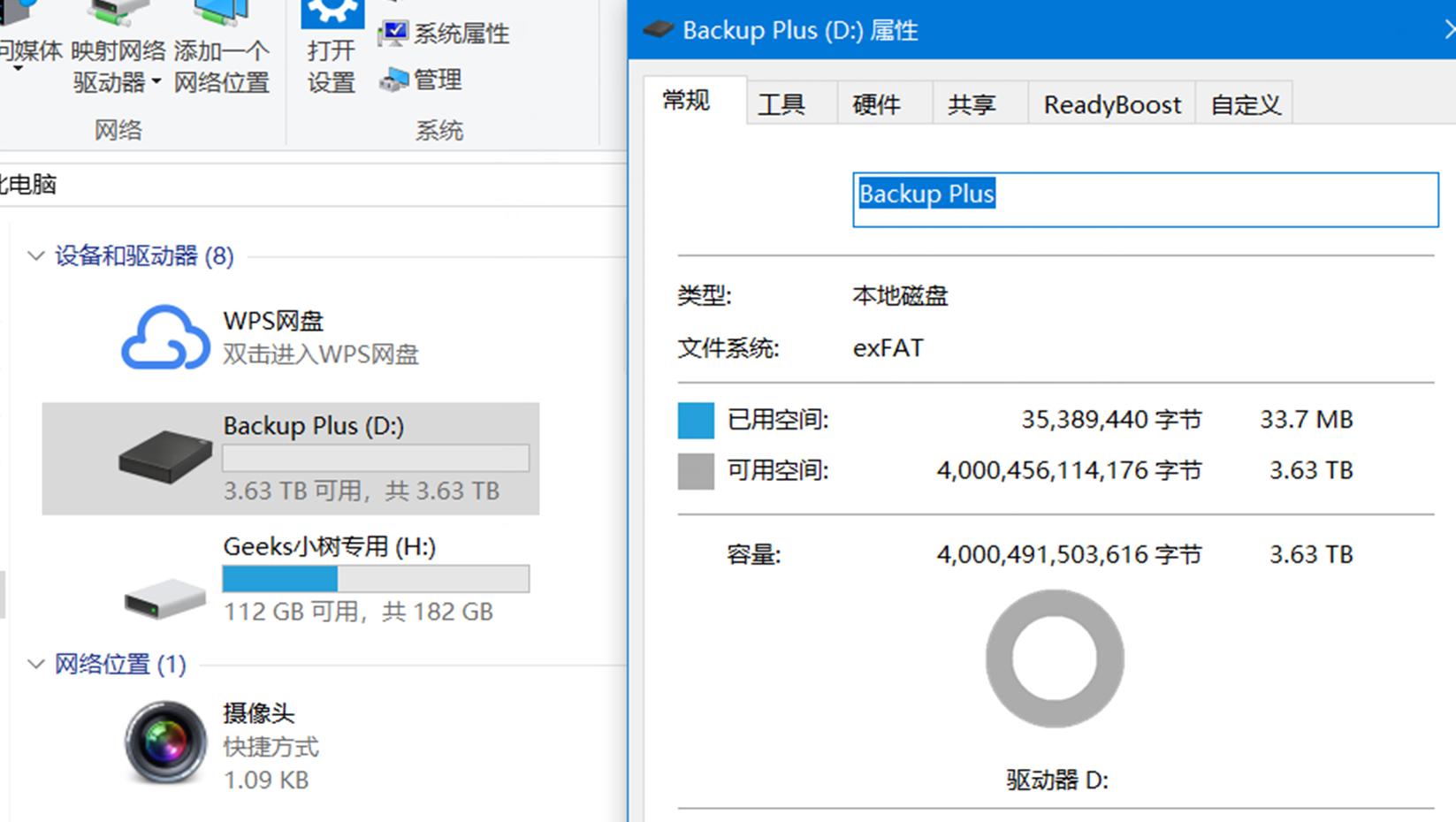
Task: Click the blue 已用空间 color square
Action: click(696, 420)
